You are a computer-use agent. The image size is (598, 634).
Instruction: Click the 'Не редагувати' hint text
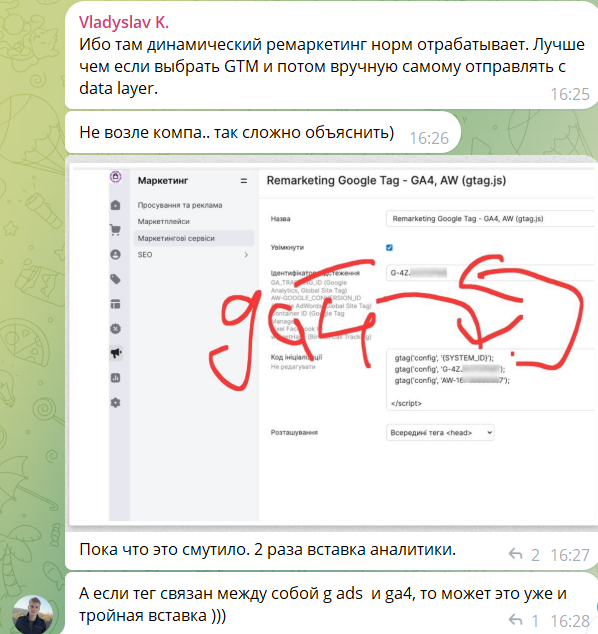click(293, 367)
